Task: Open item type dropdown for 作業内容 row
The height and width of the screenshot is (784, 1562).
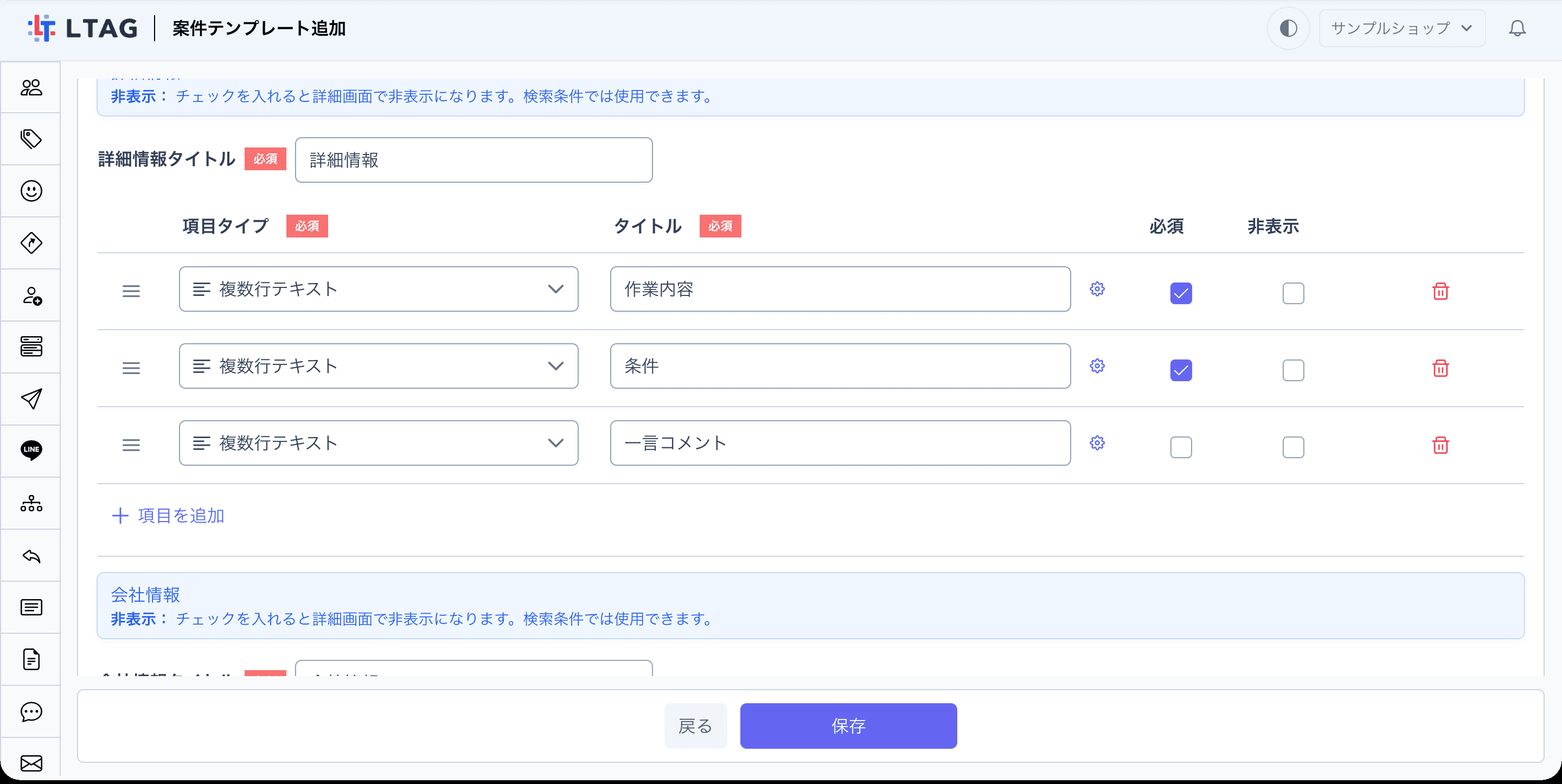Action: tap(379, 289)
